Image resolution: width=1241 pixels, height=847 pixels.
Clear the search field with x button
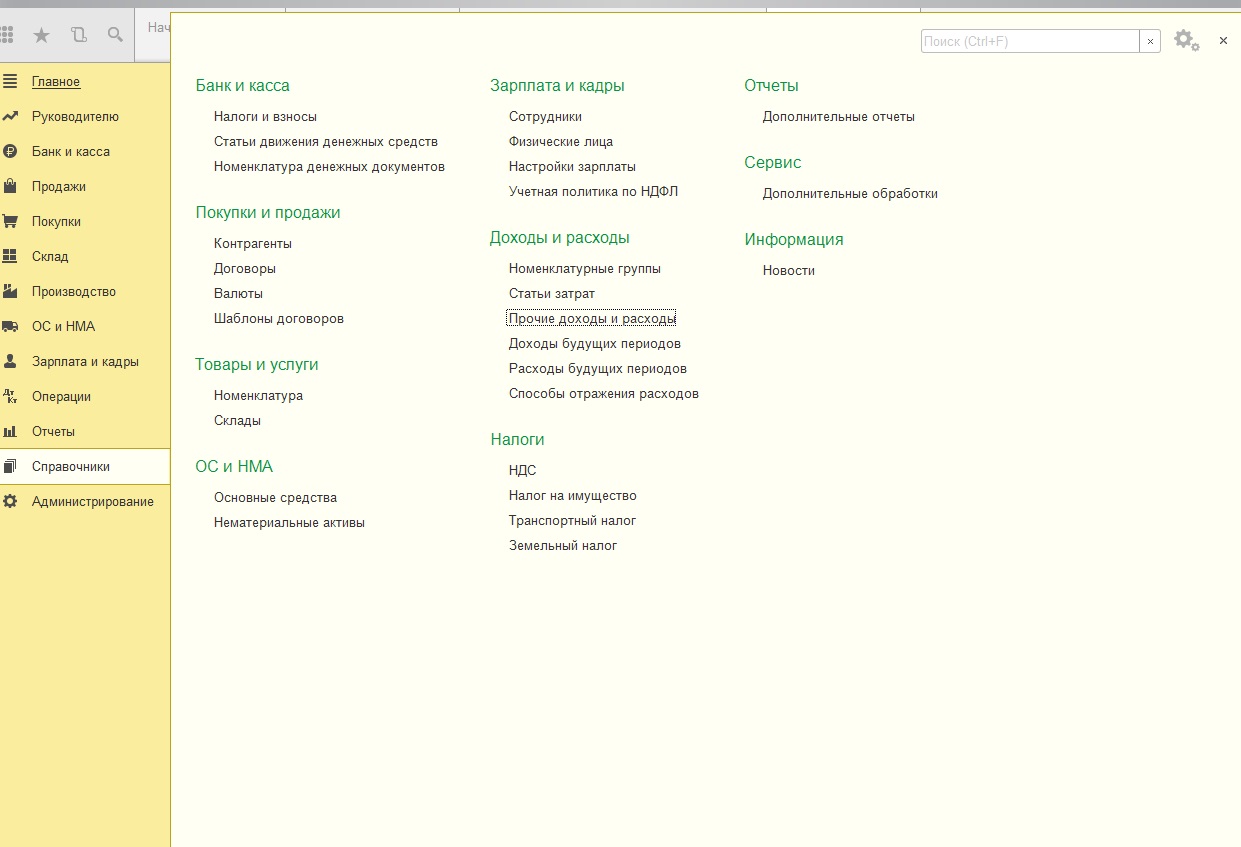(1150, 41)
